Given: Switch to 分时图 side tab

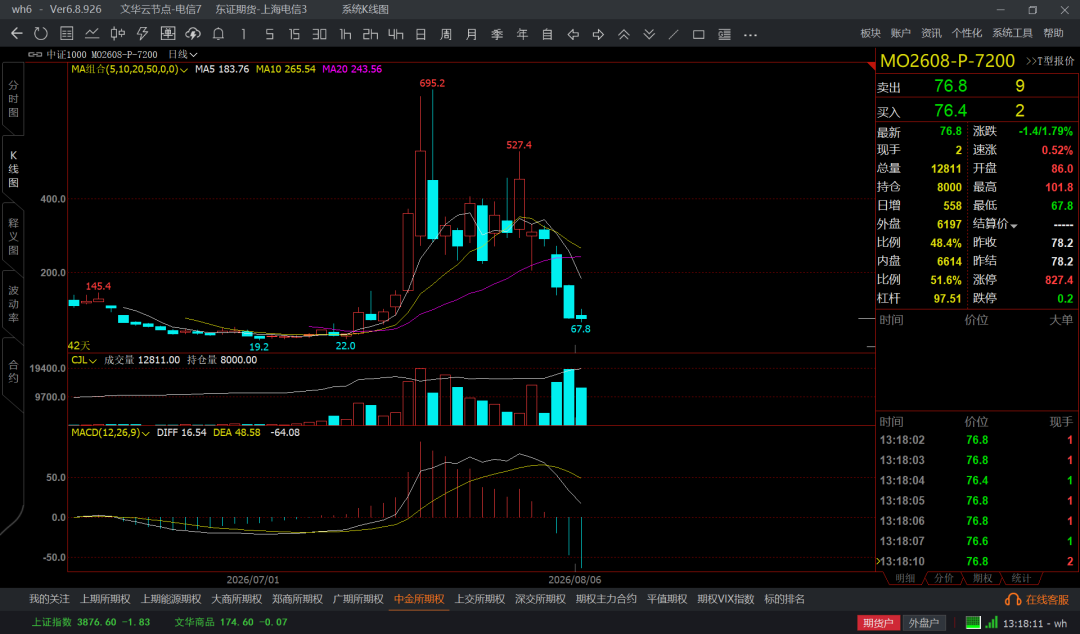Looking at the screenshot, I should (13, 99).
